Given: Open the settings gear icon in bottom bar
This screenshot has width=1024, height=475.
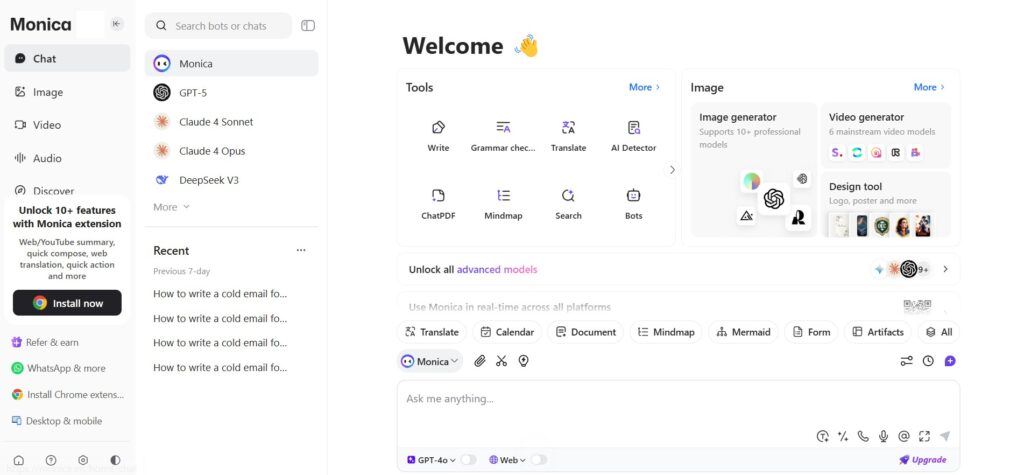Looking at the screenshot, I should pyautogui.click(x=83, y=460).
